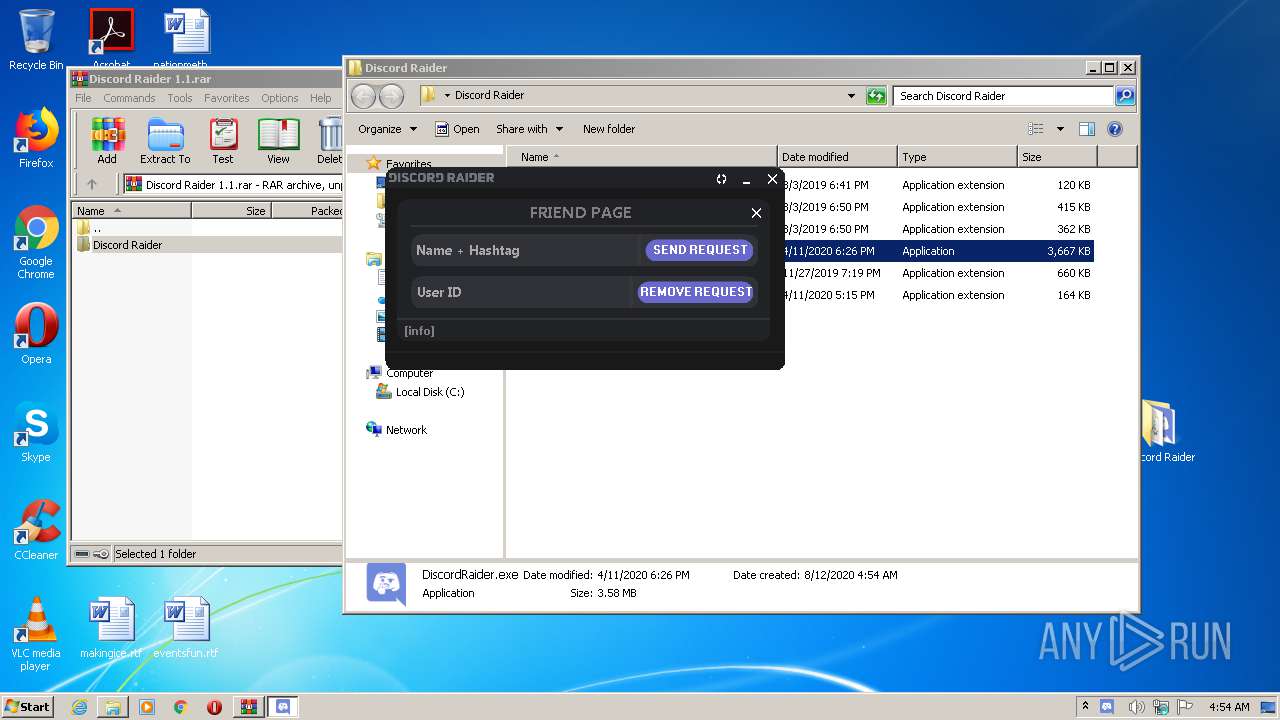Focus the User ID input field
Viewport: 1280px width, 720px height.
click(521, 292)
